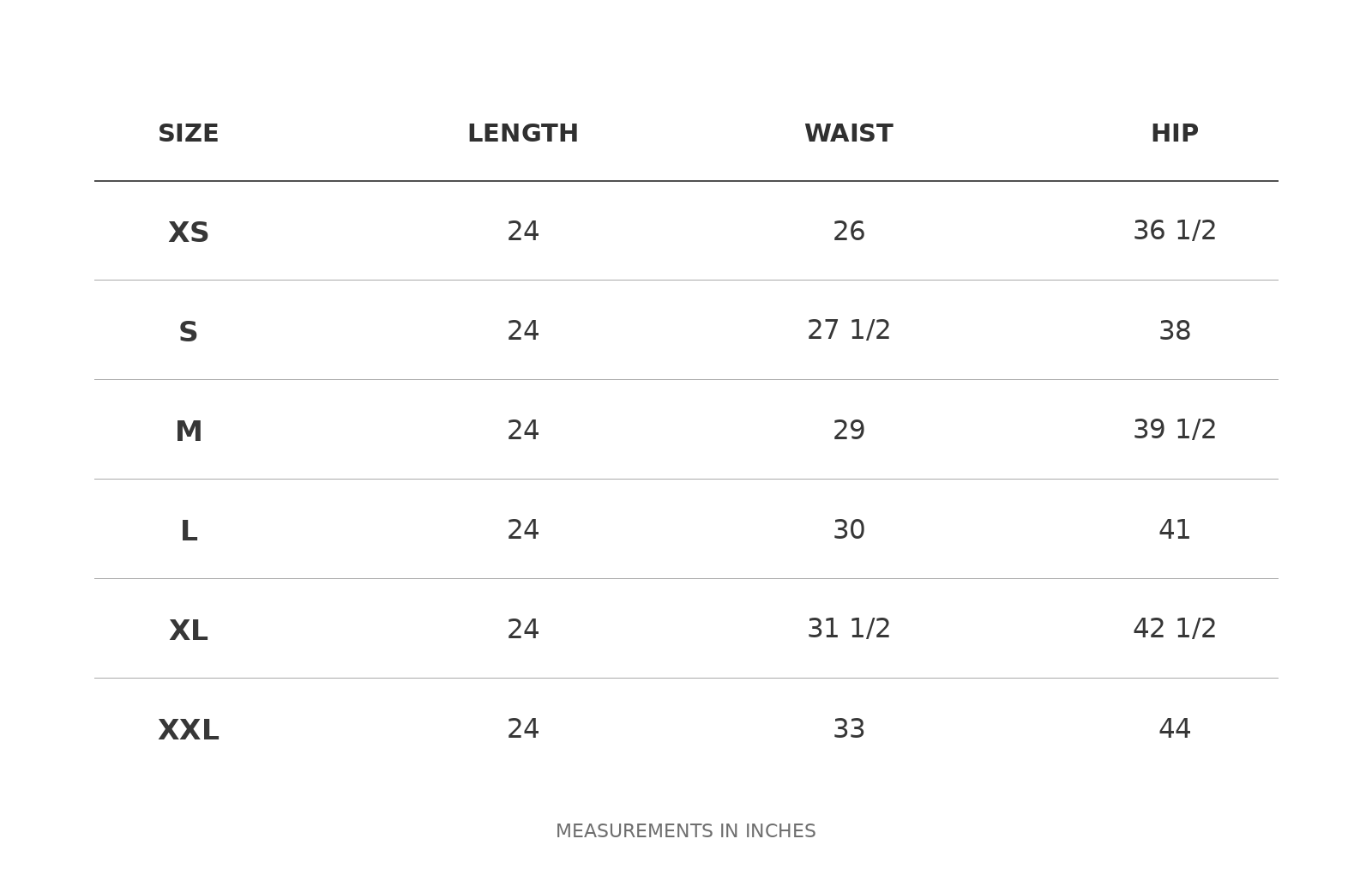The image size is (1372, 875).
Task: Click the XL waist value 31 1/2
Action: [x=849, y=629]
